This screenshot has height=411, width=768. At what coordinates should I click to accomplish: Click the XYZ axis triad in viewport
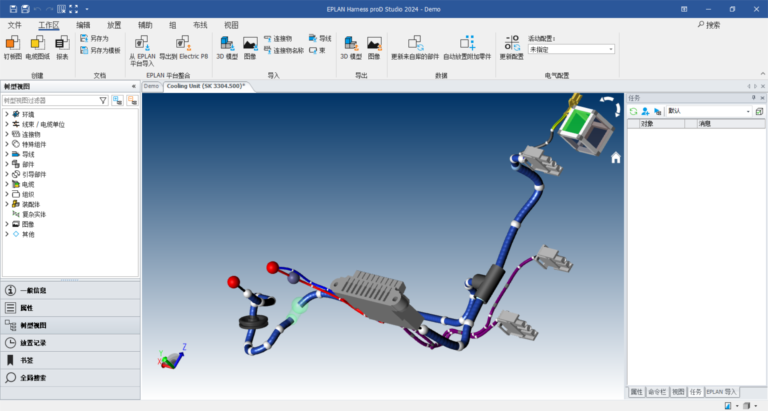point(172,357)
